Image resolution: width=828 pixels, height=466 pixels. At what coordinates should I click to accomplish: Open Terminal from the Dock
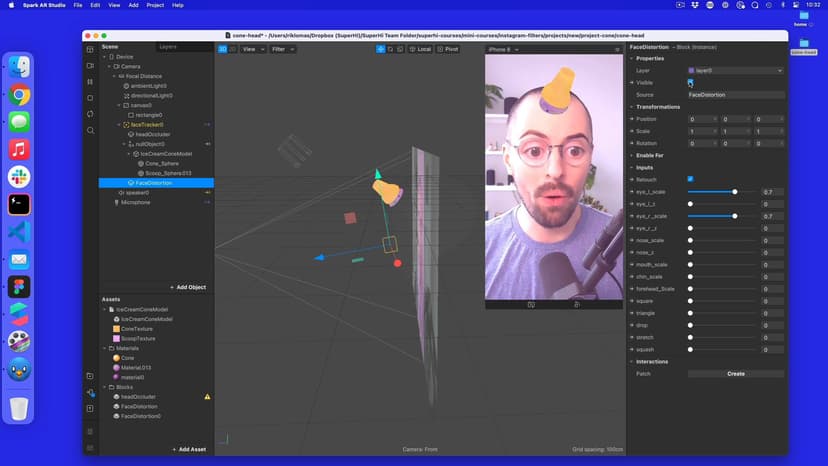[x=19, y=204]
